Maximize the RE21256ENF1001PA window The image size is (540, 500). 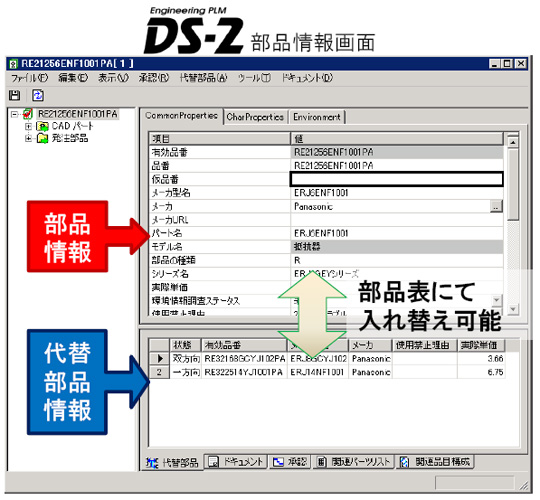pyautogui.click(x=507, y=64)
